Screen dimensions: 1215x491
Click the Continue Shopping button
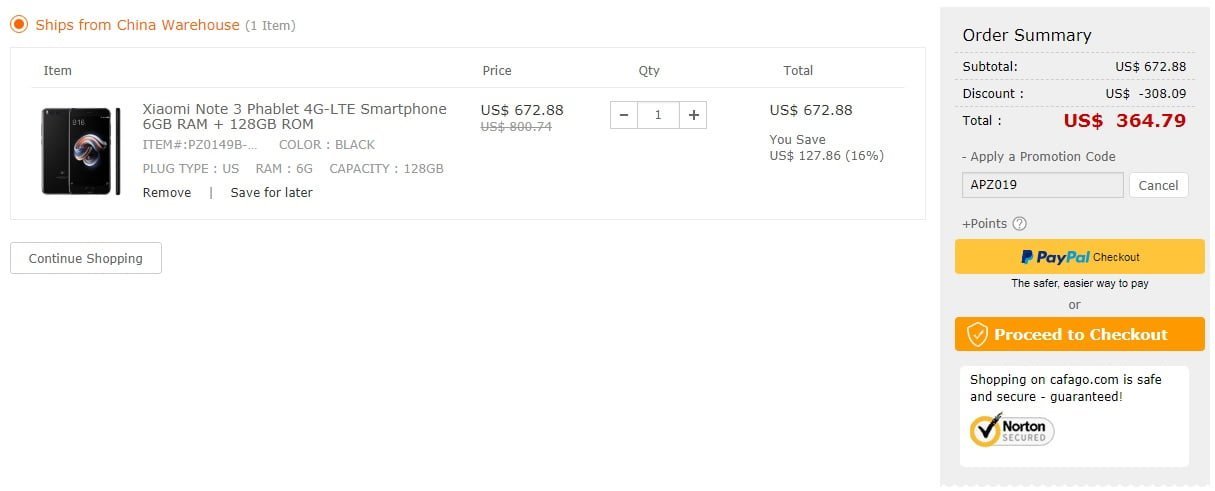pyautogui.click(x=86, y=258)
